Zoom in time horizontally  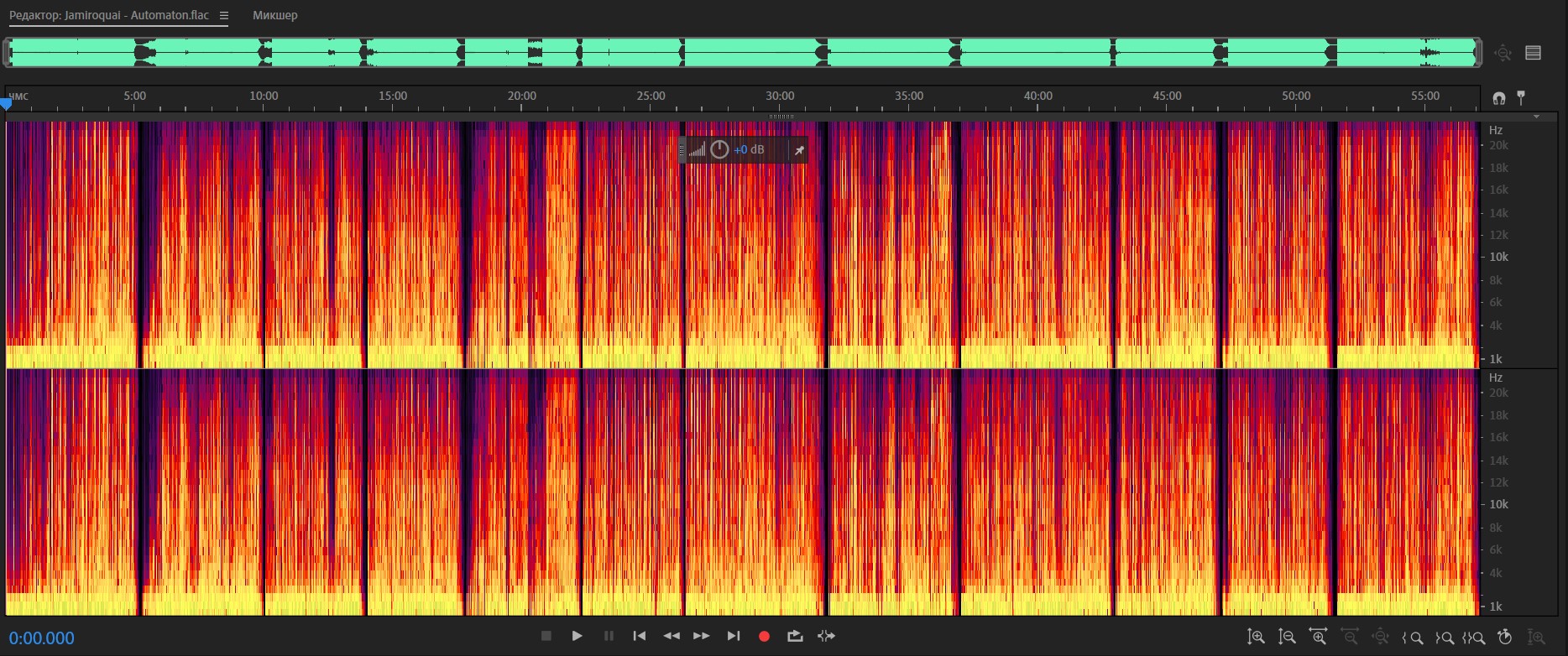coord(1318,638)
